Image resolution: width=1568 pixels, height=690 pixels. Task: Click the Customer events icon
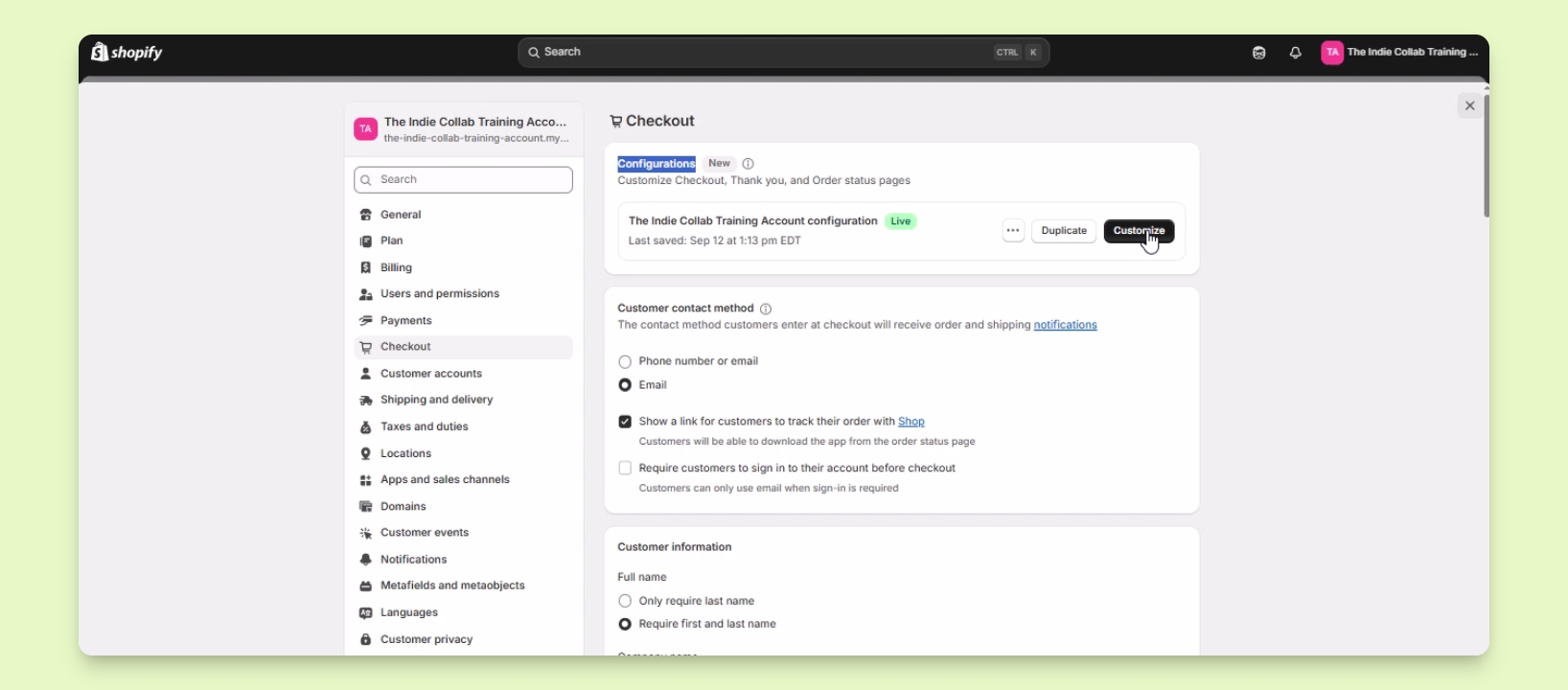pos(365,534)
